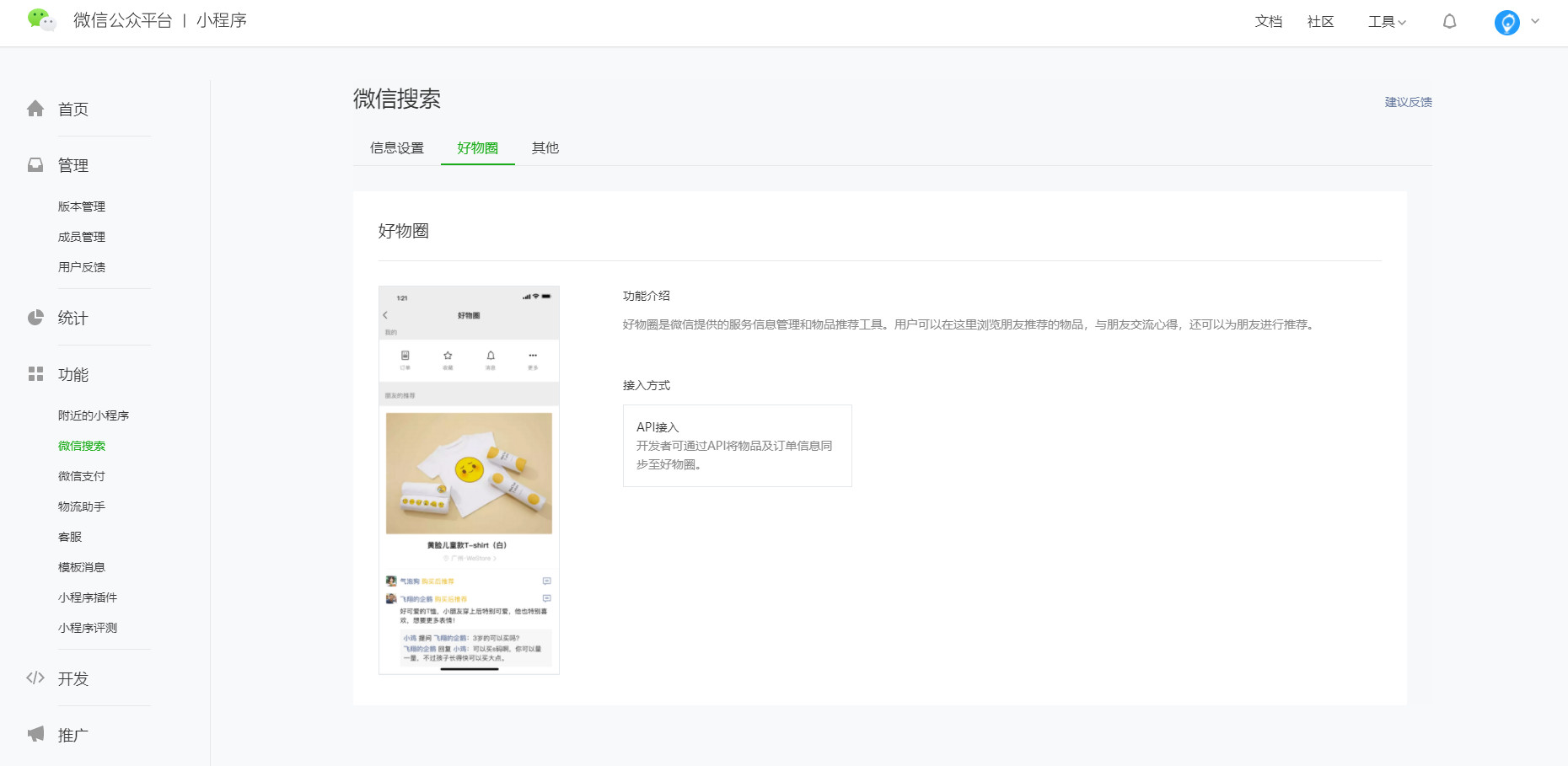Open the 社区 link
Screen dimensions: 1568x766
click(x=1321, y=22)
